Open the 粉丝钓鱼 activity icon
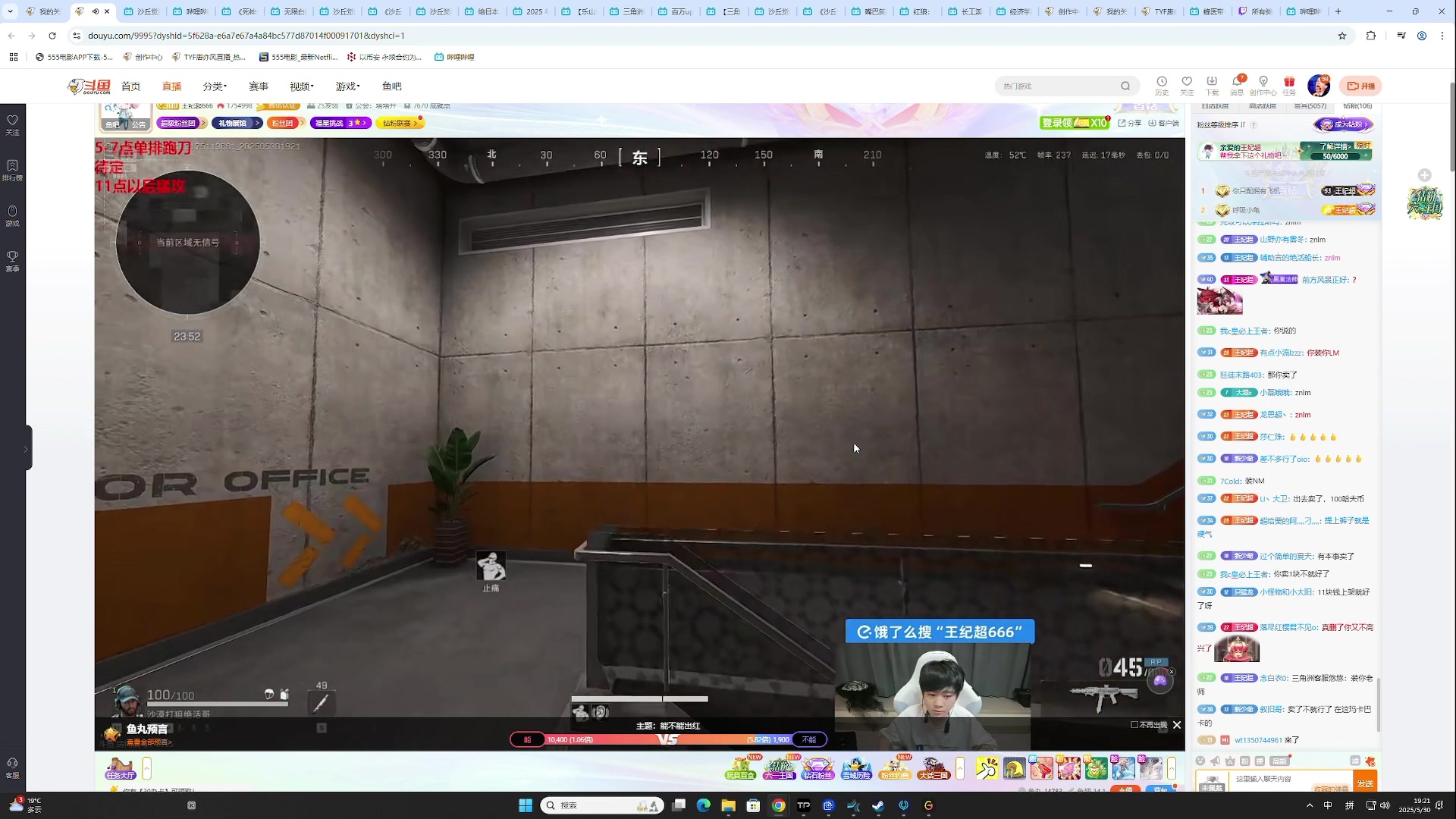 [x=895, y=768]
